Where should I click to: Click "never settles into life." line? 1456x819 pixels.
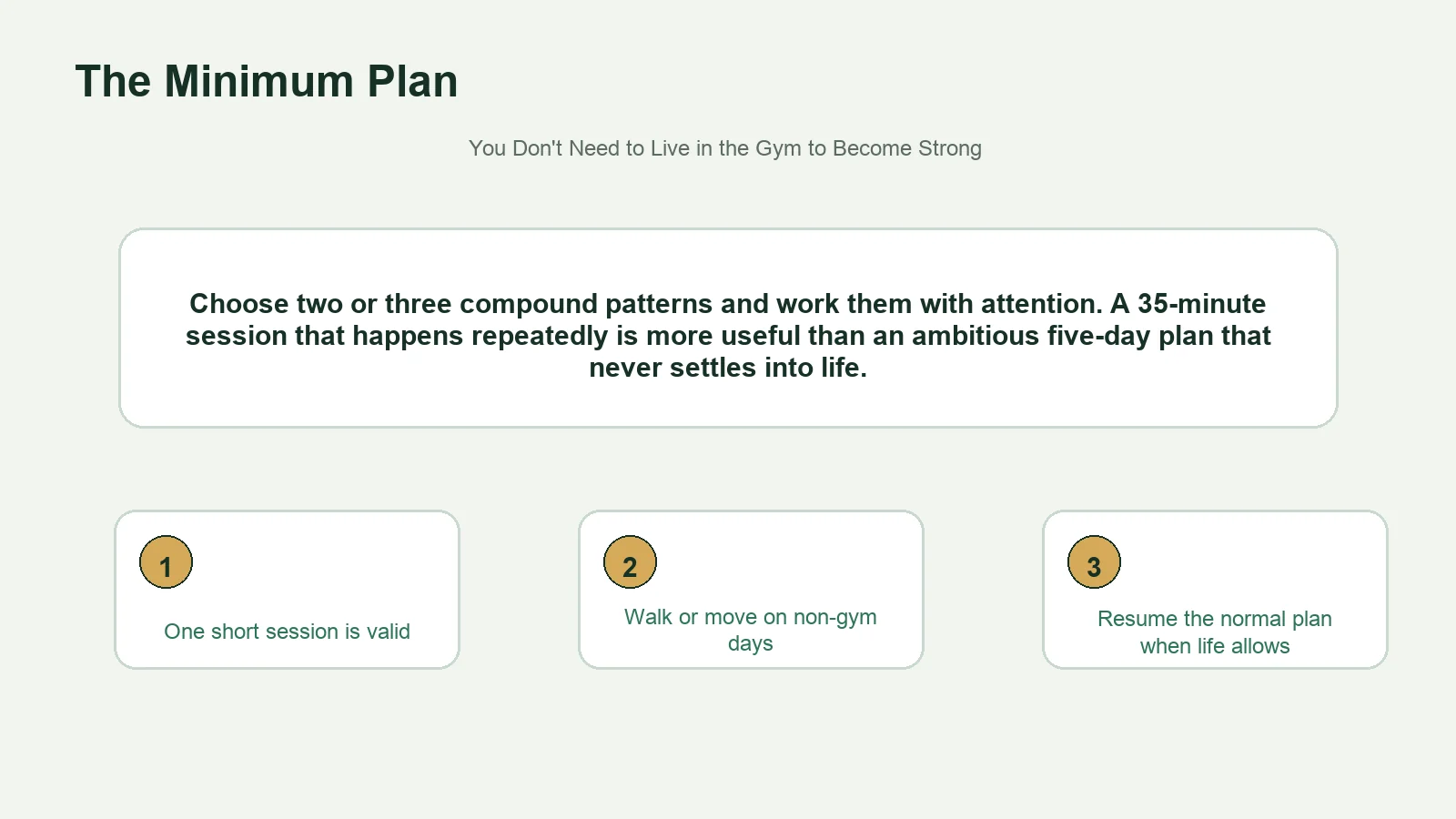pyautogui.click(x=728, y=368)
